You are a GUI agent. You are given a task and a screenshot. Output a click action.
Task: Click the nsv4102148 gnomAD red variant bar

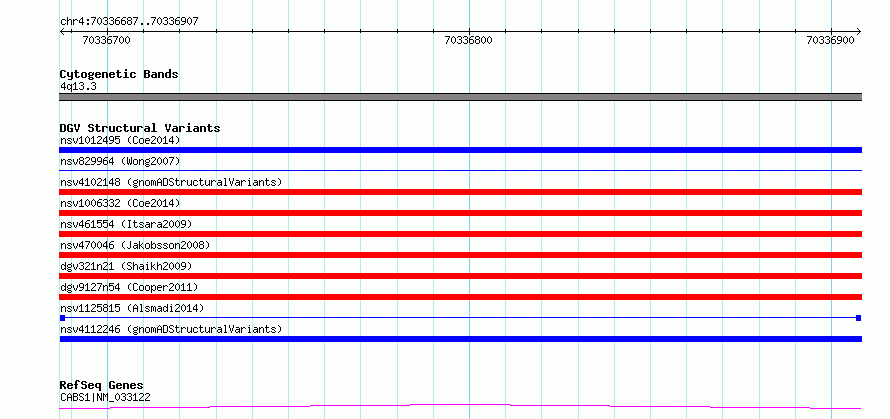(x=460, y=192)
